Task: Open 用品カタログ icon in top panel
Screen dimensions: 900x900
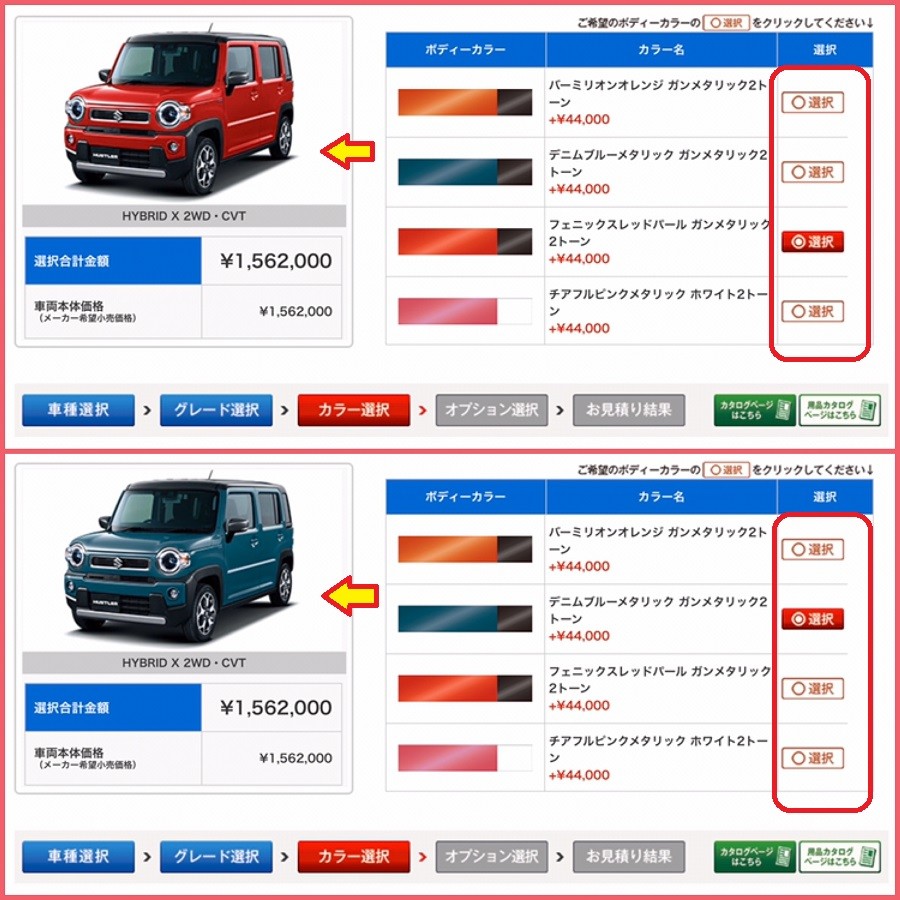Action: [839, 410]
